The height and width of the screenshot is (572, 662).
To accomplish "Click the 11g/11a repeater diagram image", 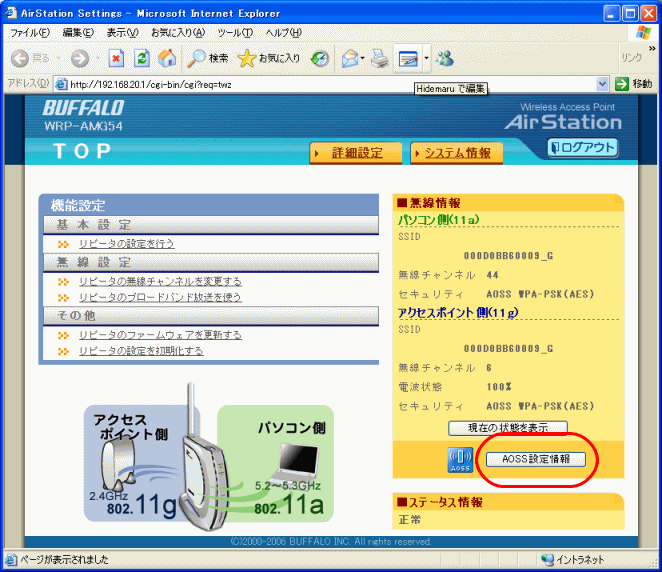I will (209, 458).
